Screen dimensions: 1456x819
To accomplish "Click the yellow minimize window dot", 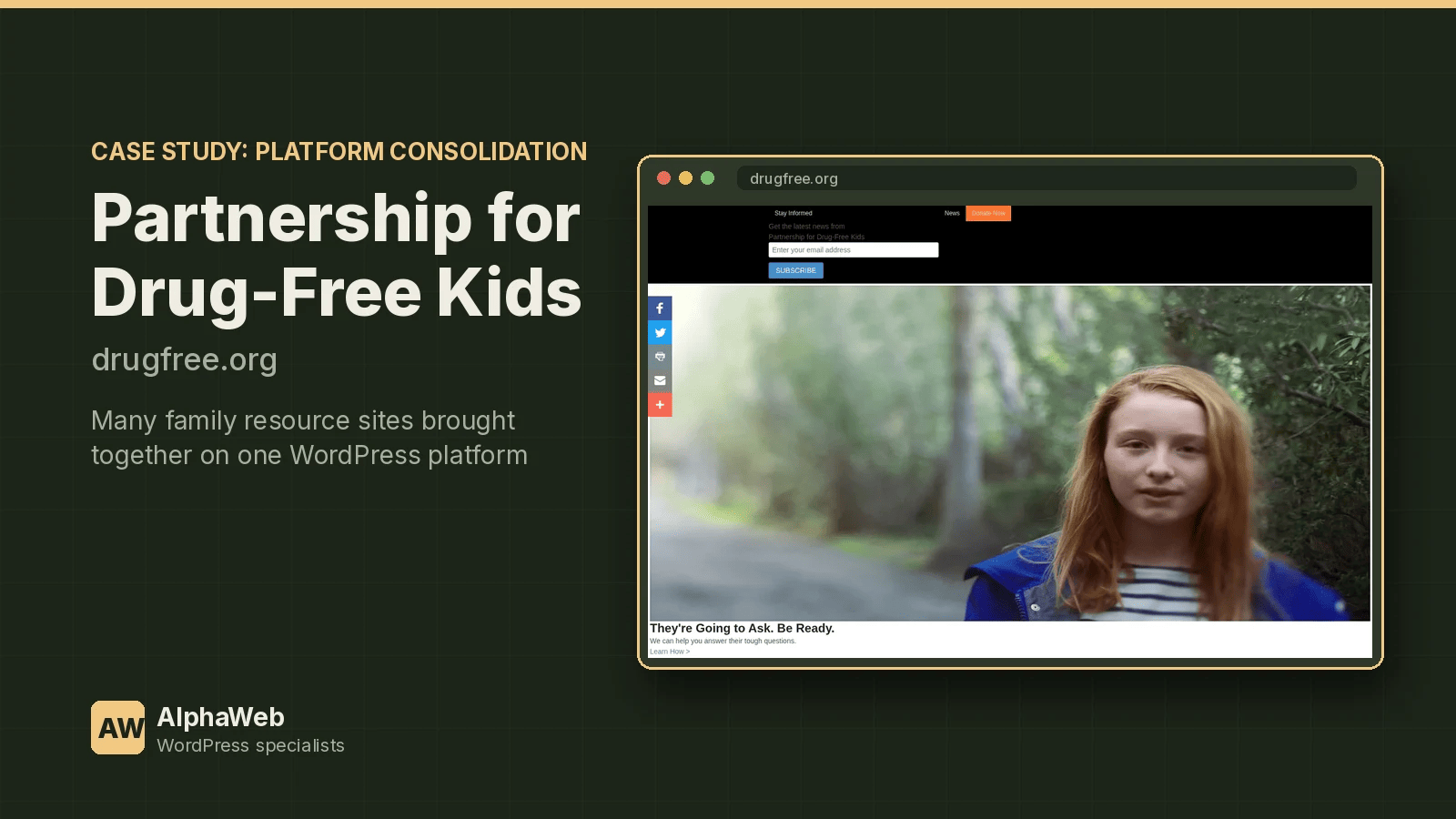I will point(685,178).
